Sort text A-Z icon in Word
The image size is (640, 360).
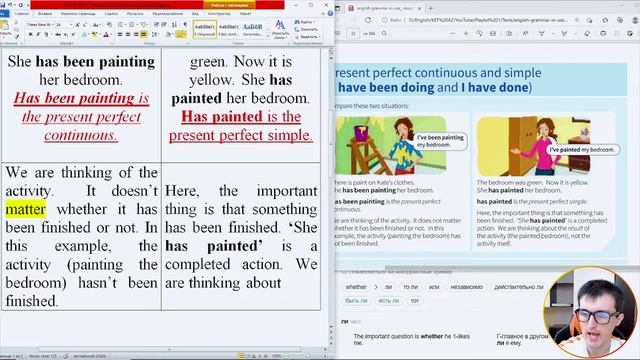click(x=174, y=24)
